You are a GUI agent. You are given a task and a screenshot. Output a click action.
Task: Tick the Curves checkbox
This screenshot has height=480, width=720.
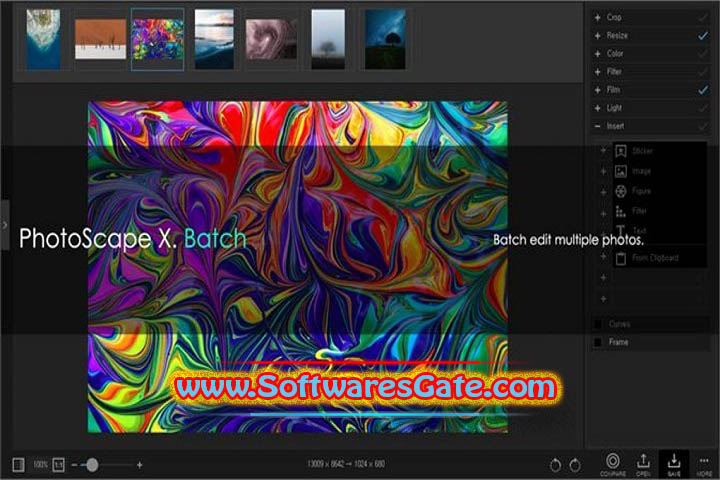(598, 324)
